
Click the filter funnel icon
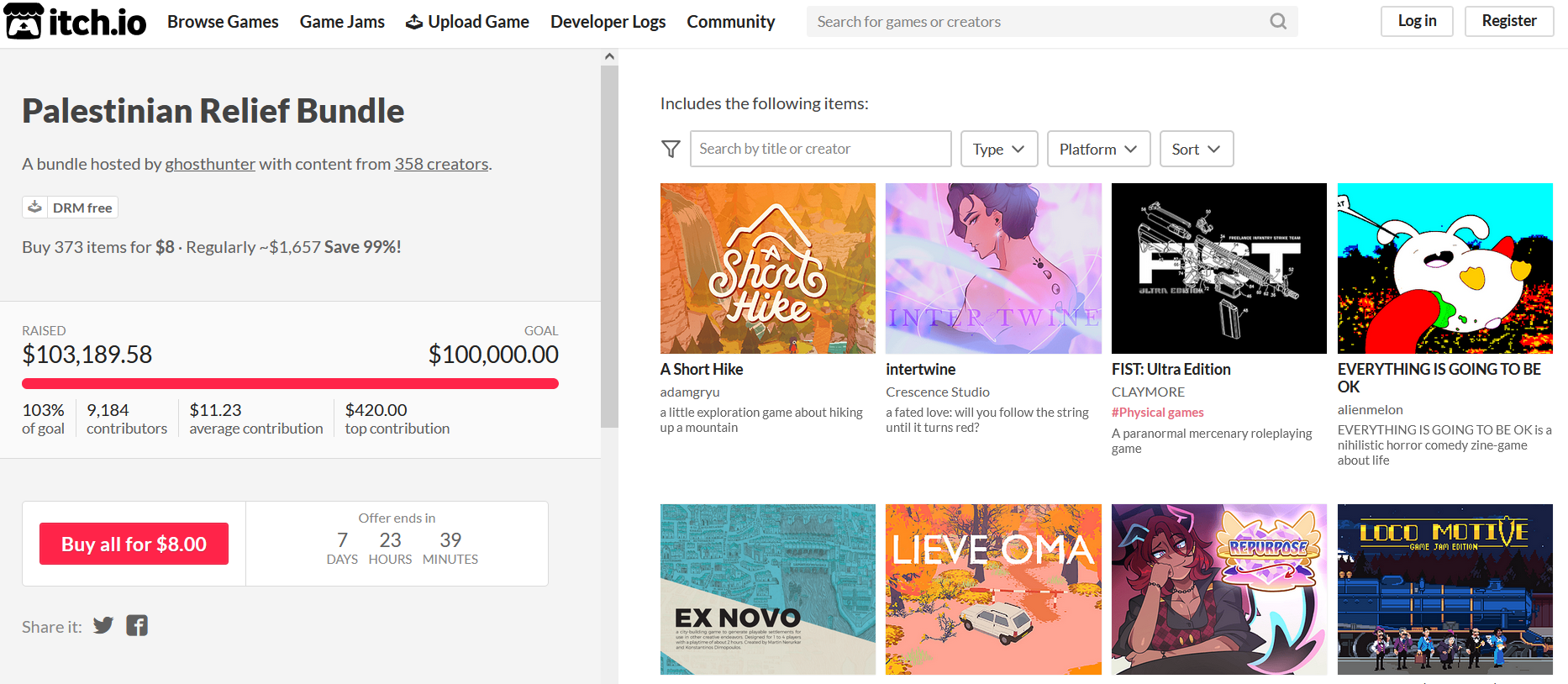(671, 149)
